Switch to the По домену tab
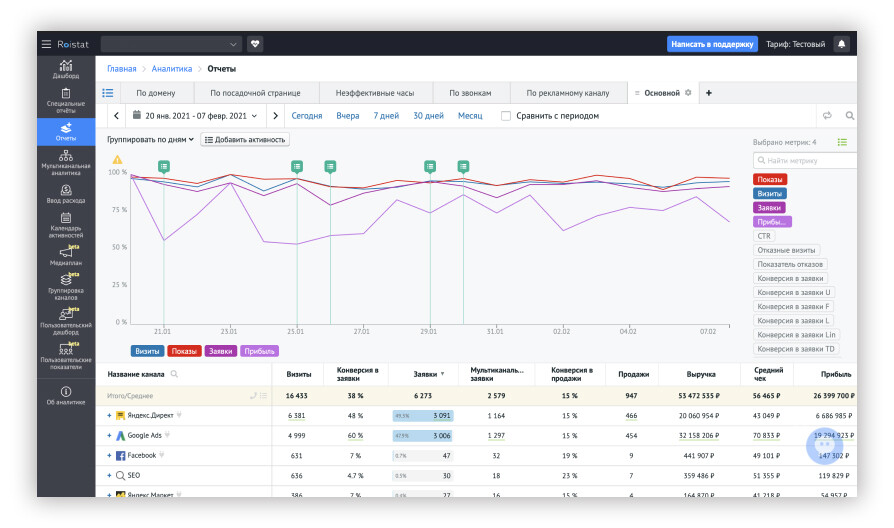894x528 pixels. click(155, 93)
